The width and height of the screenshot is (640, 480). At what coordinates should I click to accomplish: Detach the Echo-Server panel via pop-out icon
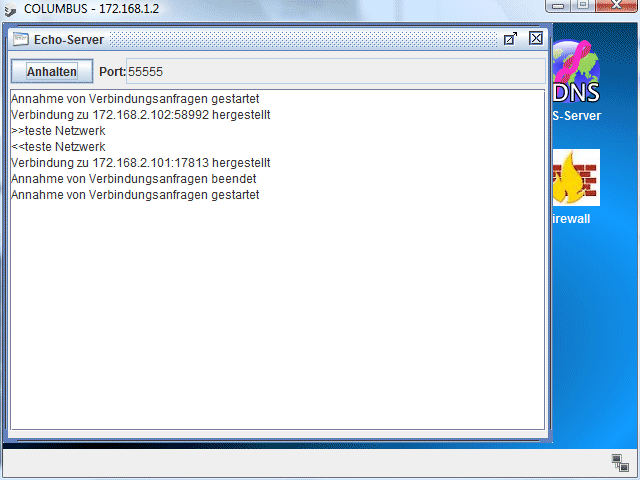click(510, 39)
